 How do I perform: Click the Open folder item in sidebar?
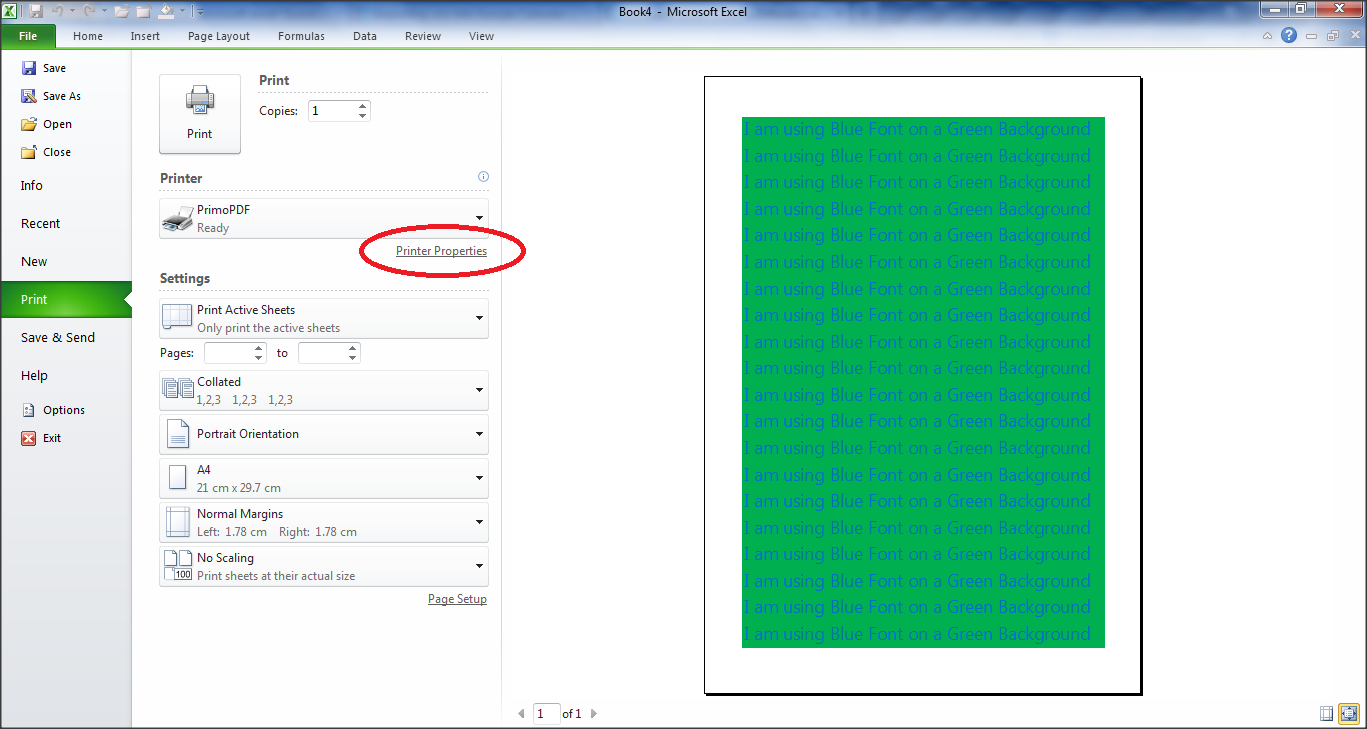57,124
